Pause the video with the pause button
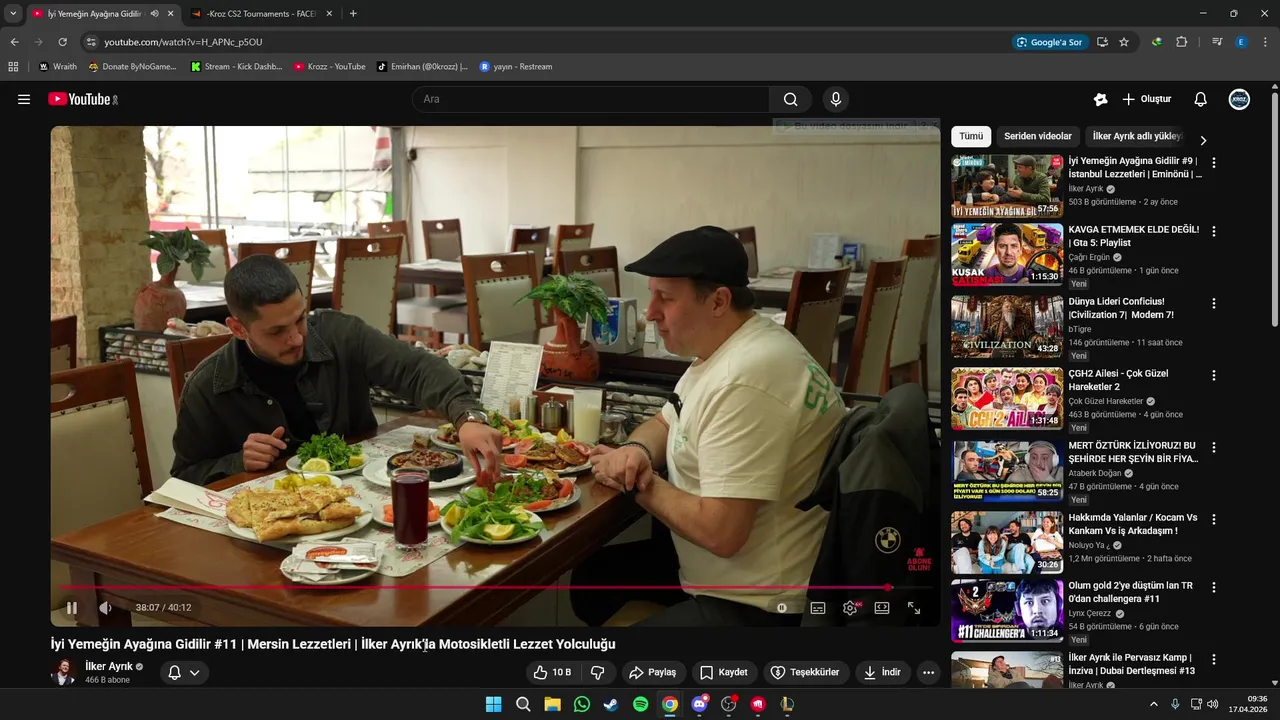Screen dimensions: 1280x720 (x=72, y=607)
